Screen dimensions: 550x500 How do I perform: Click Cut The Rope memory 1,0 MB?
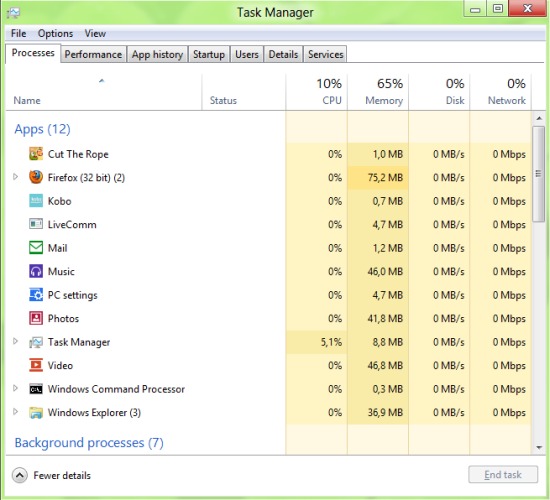tap(388, 154)
